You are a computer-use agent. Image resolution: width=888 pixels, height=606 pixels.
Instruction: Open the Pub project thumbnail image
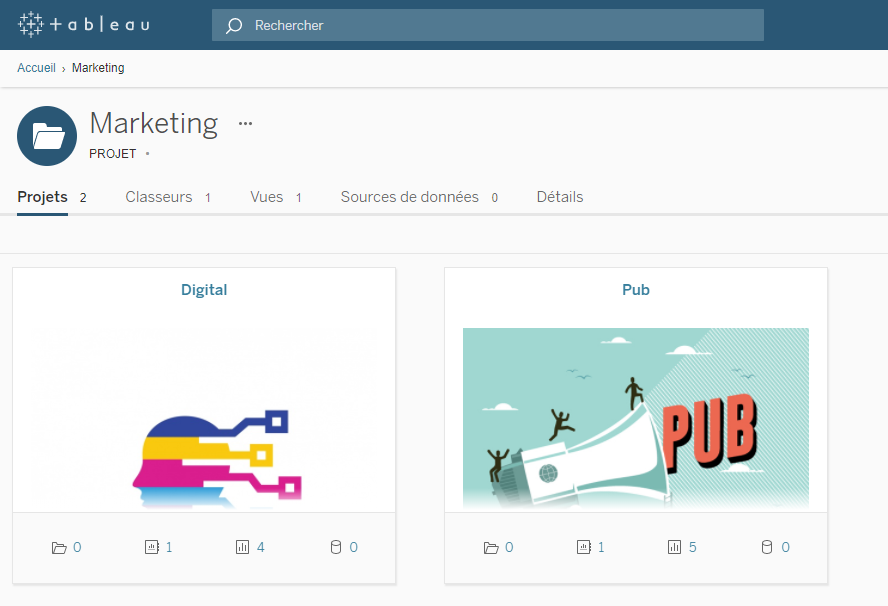[636, 416]
